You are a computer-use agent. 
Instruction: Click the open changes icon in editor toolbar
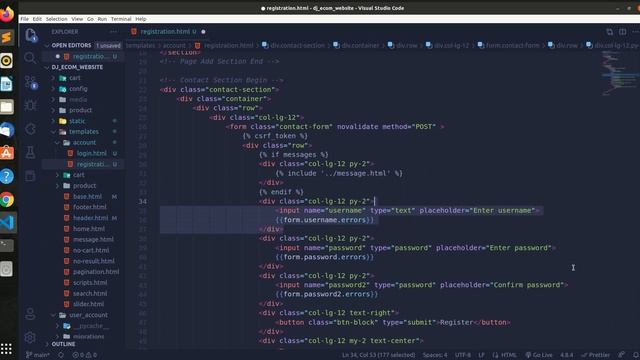click(609, 31)
